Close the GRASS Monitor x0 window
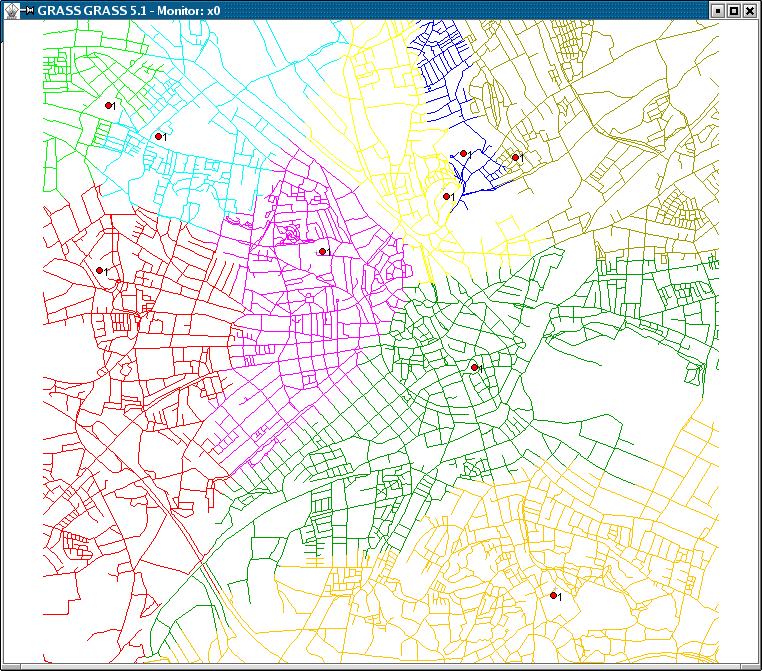The height and width of the screenshot is (671, 762). tap(749, 10)
